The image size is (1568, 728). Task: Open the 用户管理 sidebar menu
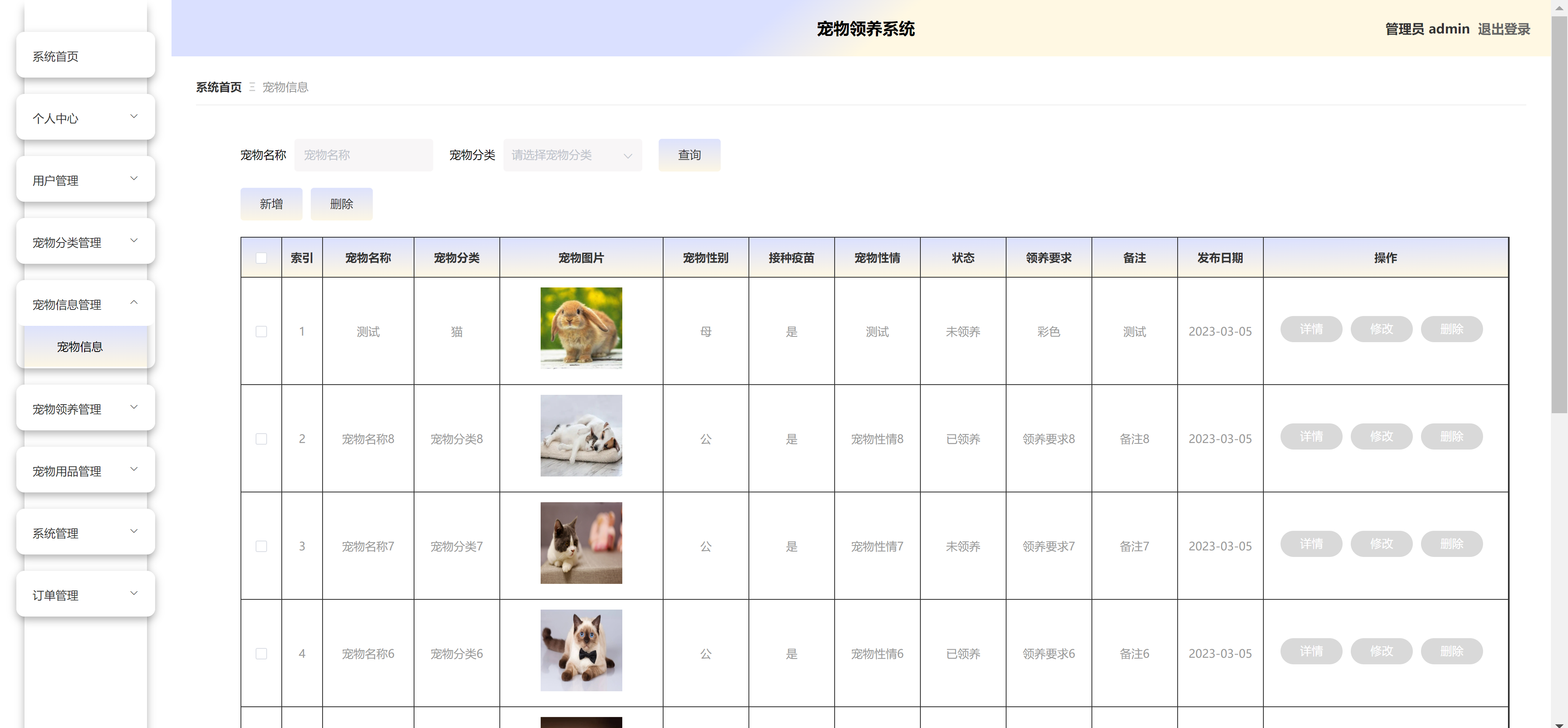click(x=85, y=180)
